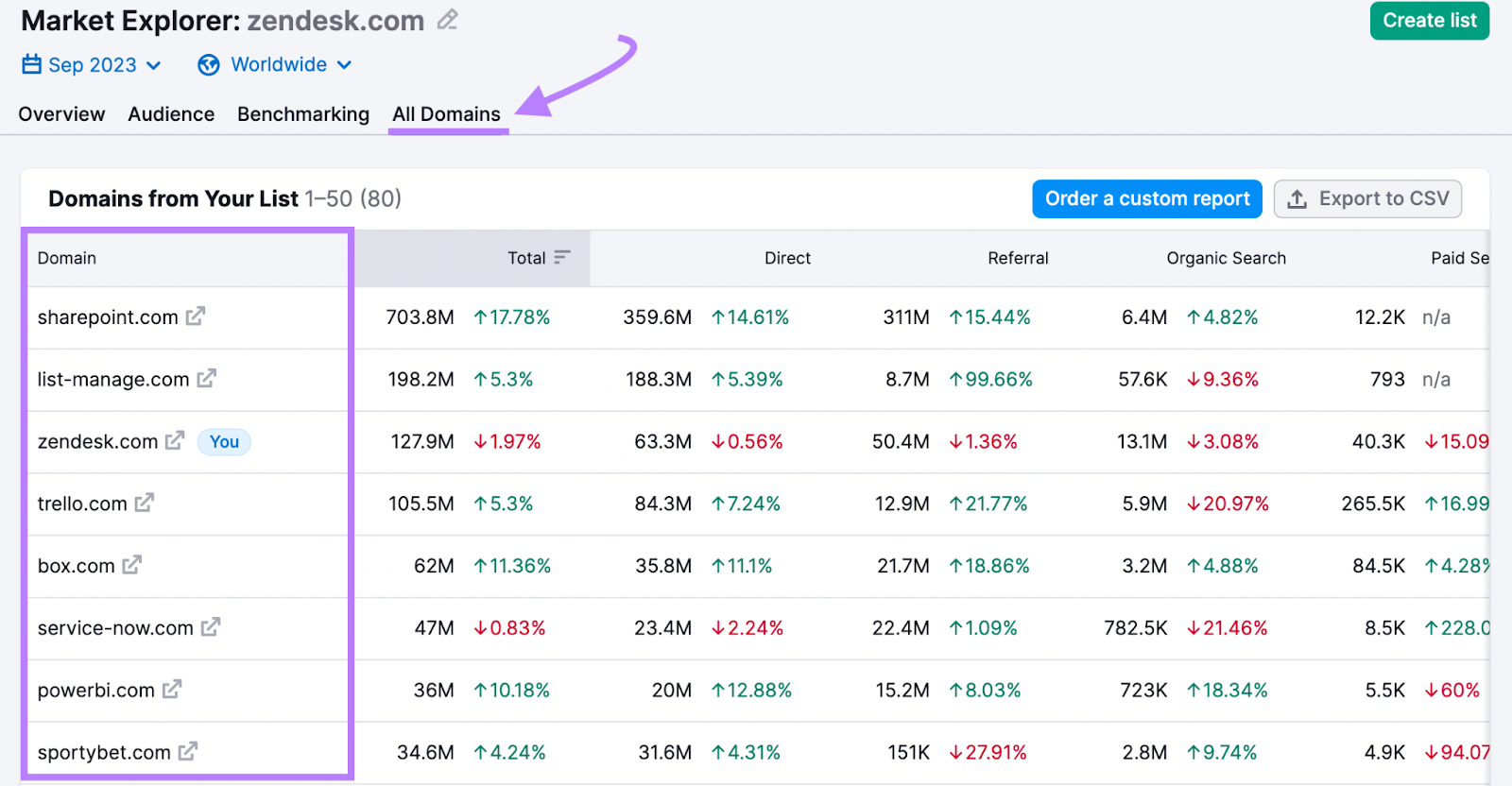Open sharepoint.com external link icon

(x=196, y=316)
